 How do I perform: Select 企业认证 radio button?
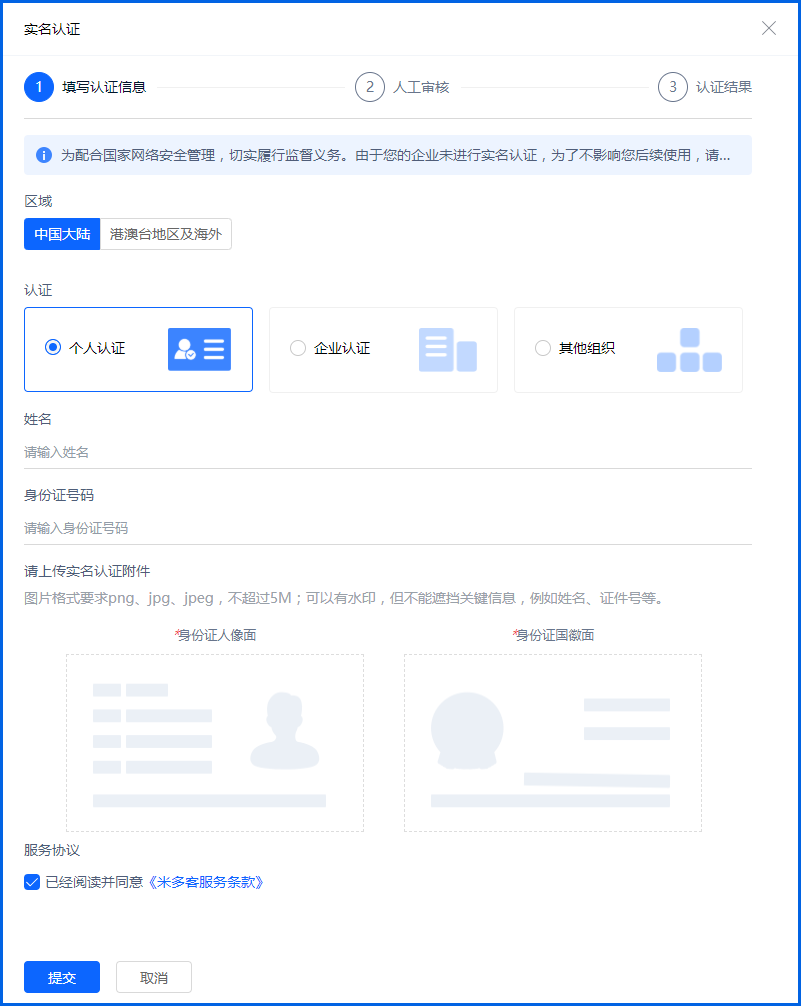298,348
